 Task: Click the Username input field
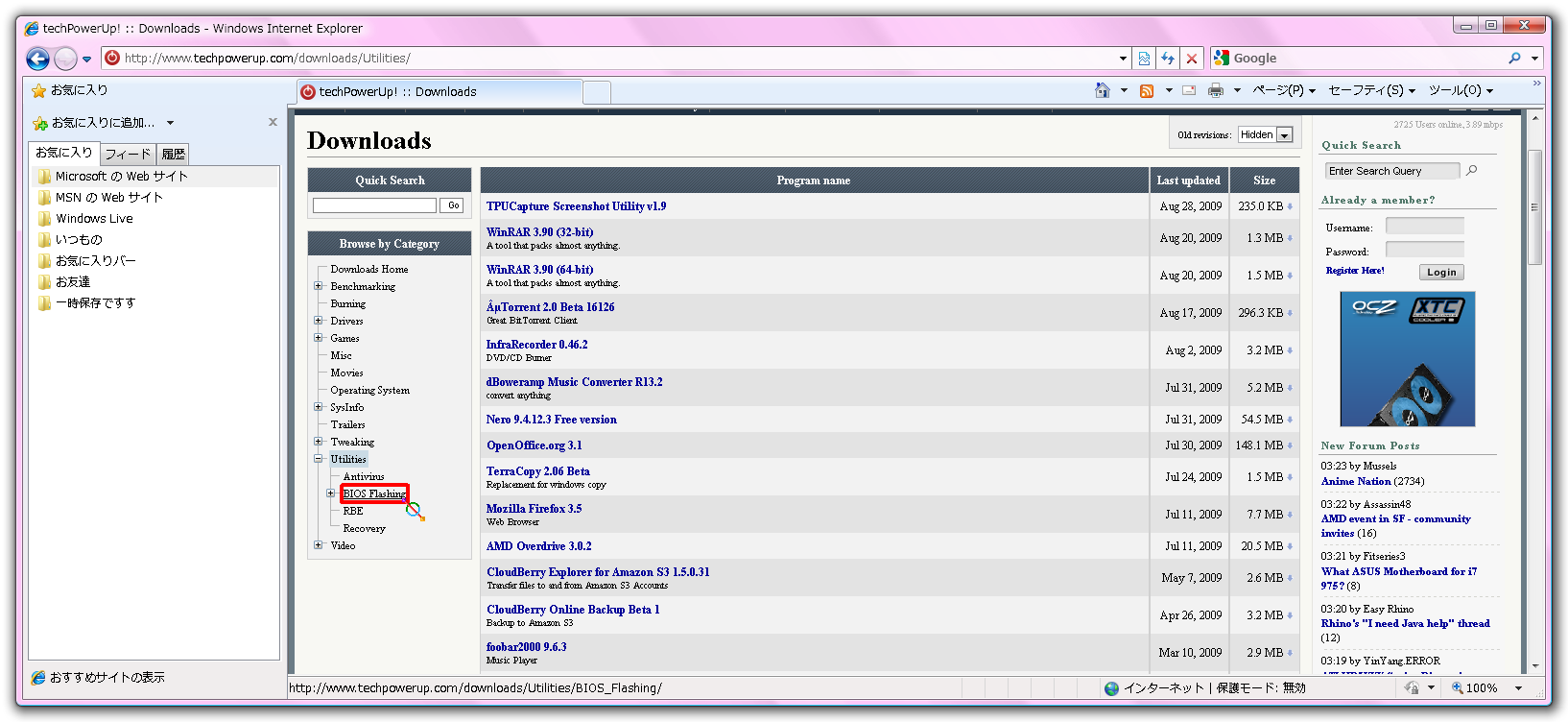point(1425,227)
